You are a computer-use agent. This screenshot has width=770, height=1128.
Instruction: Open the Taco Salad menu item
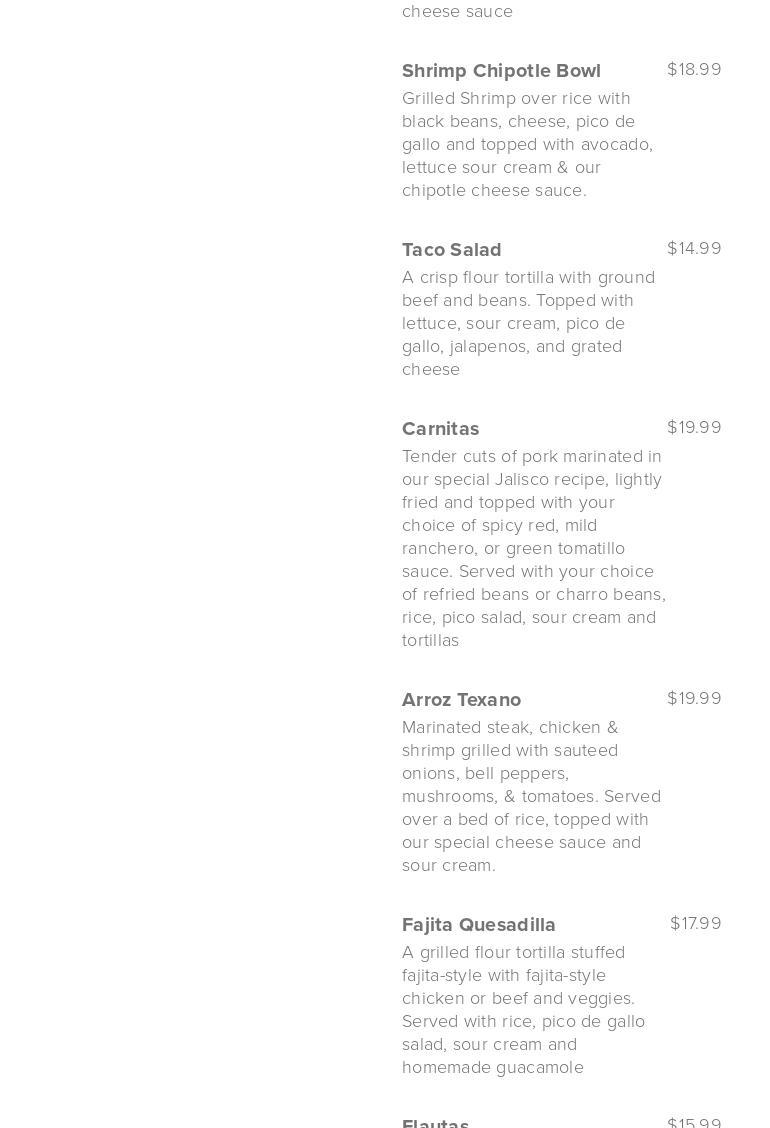[452, 250]
